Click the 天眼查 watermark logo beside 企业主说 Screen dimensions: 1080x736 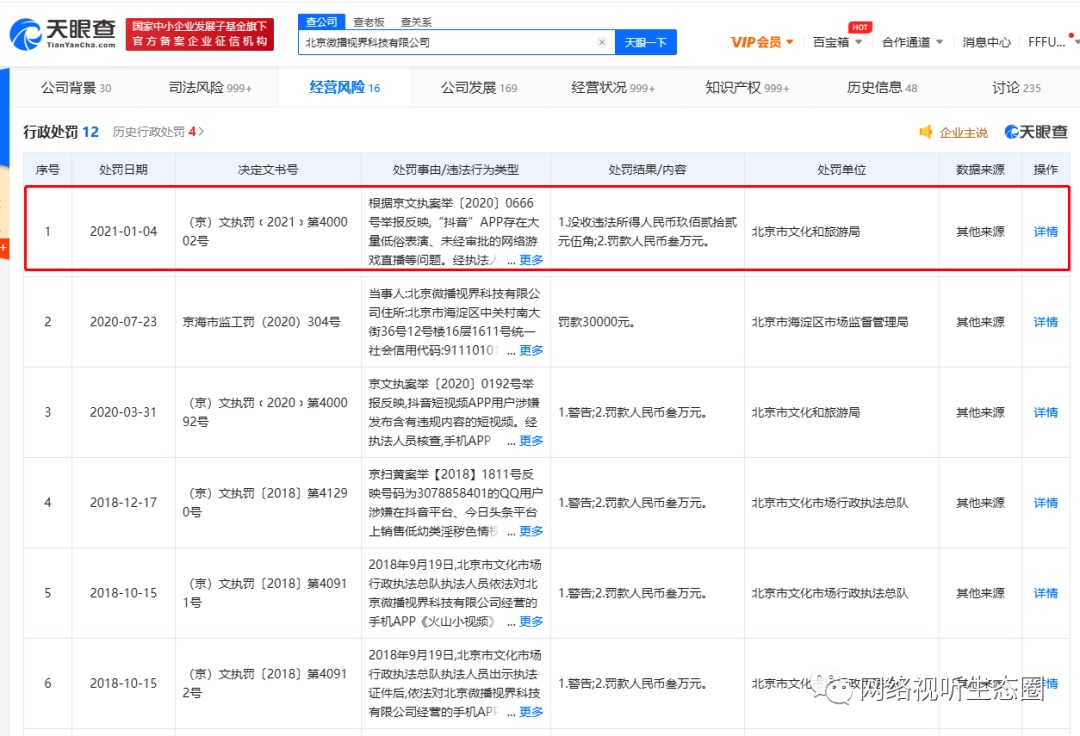click(x=1036, y=132)
